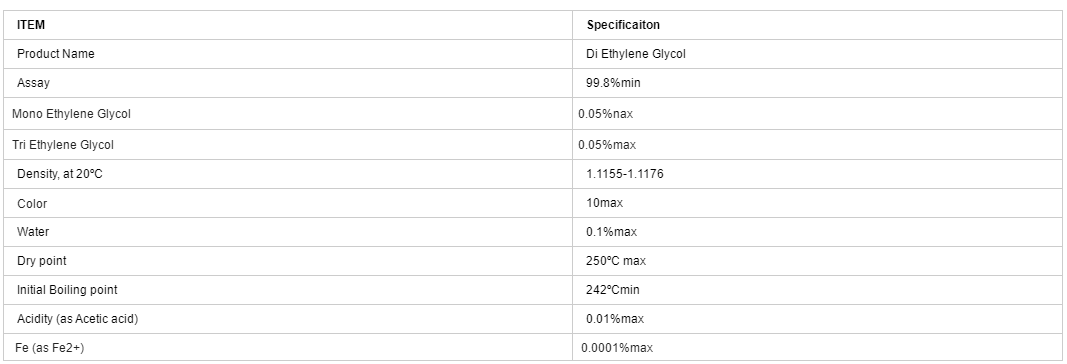Viewport: 1067px width, 364px height.
Task: Click the ITEM column header
Action: coord(31,25)
